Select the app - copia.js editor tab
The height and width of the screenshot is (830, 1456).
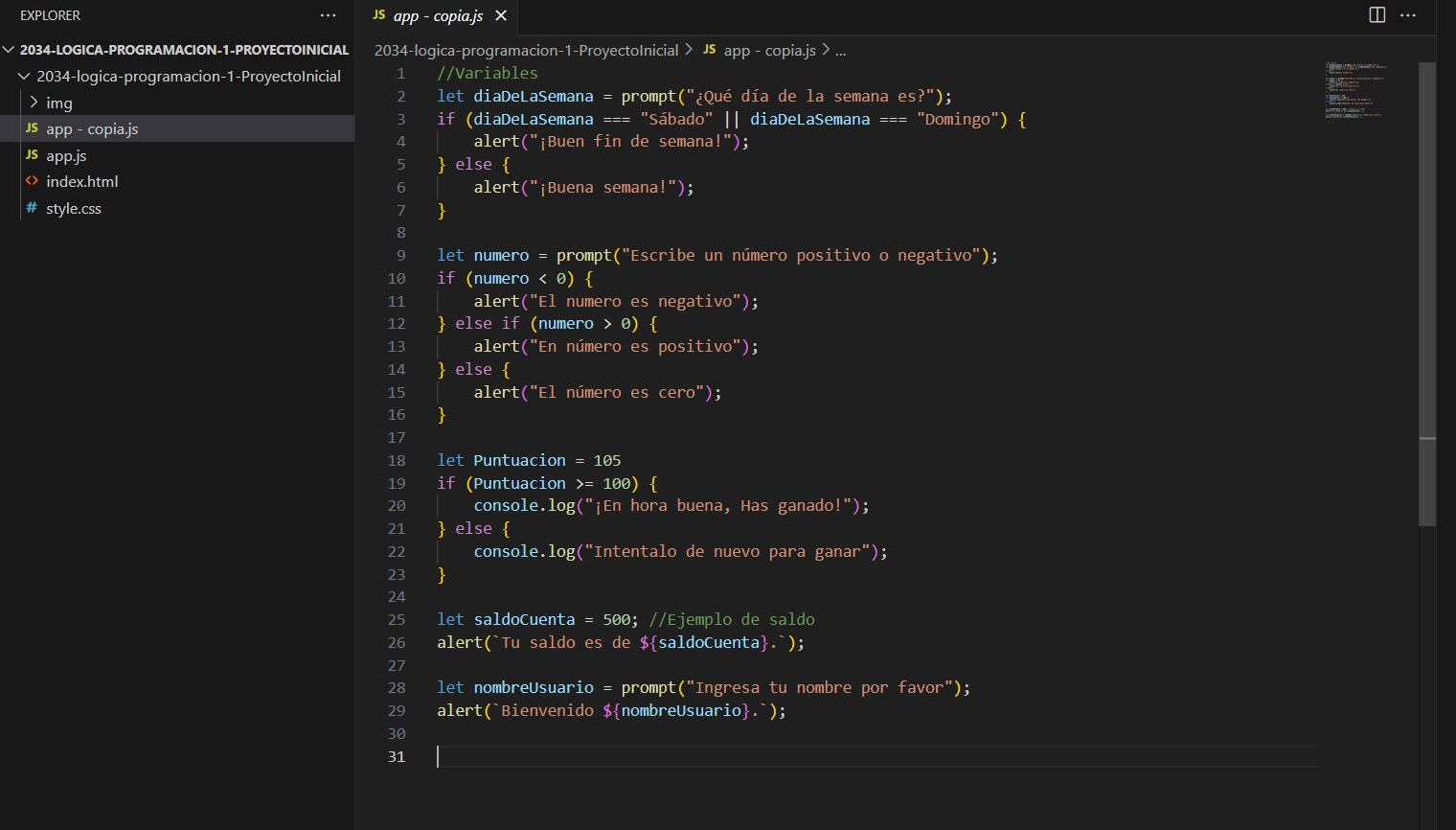point(438,15)
